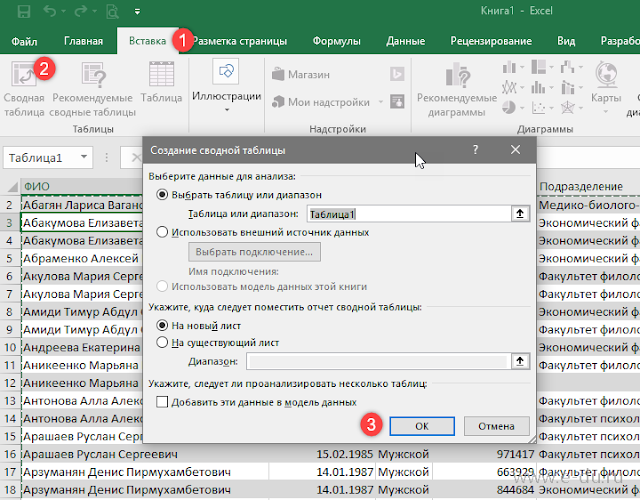Click the Redo arrow icon
Screen dimensions: 640x500
81,11
